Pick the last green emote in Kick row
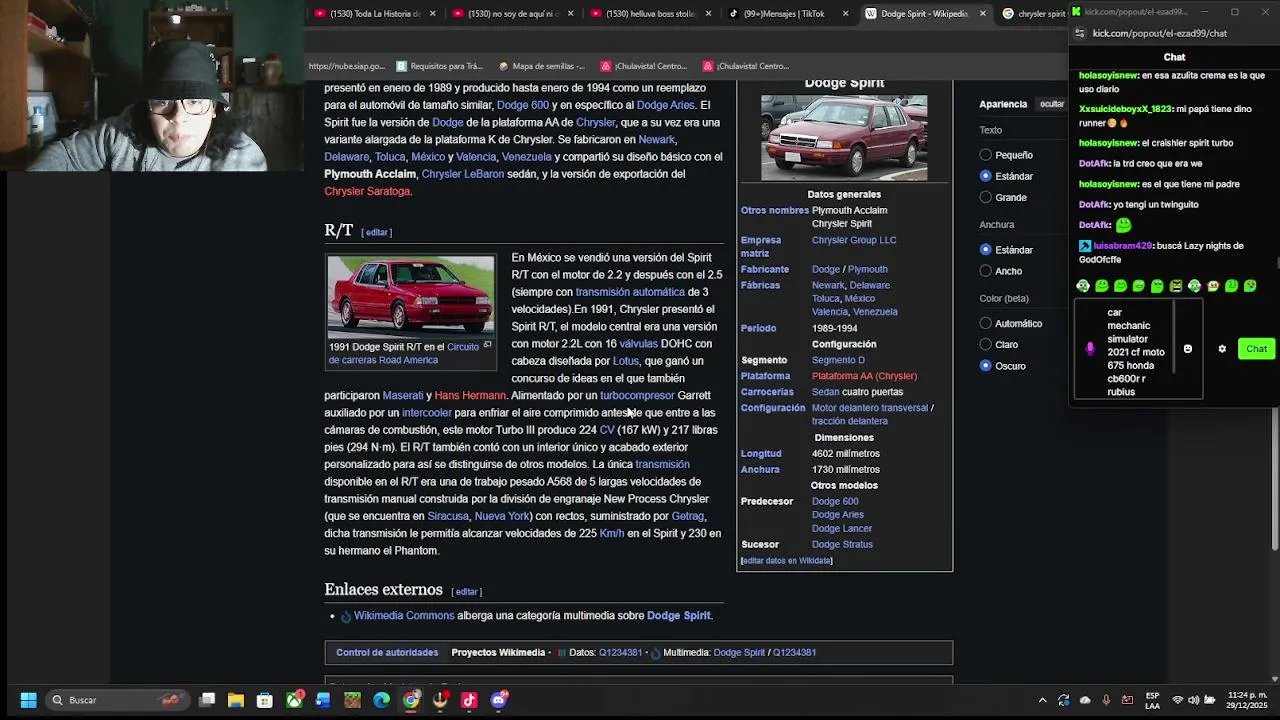The height and width of the screenshot is (720, 1280). [x=1250, y=286]
